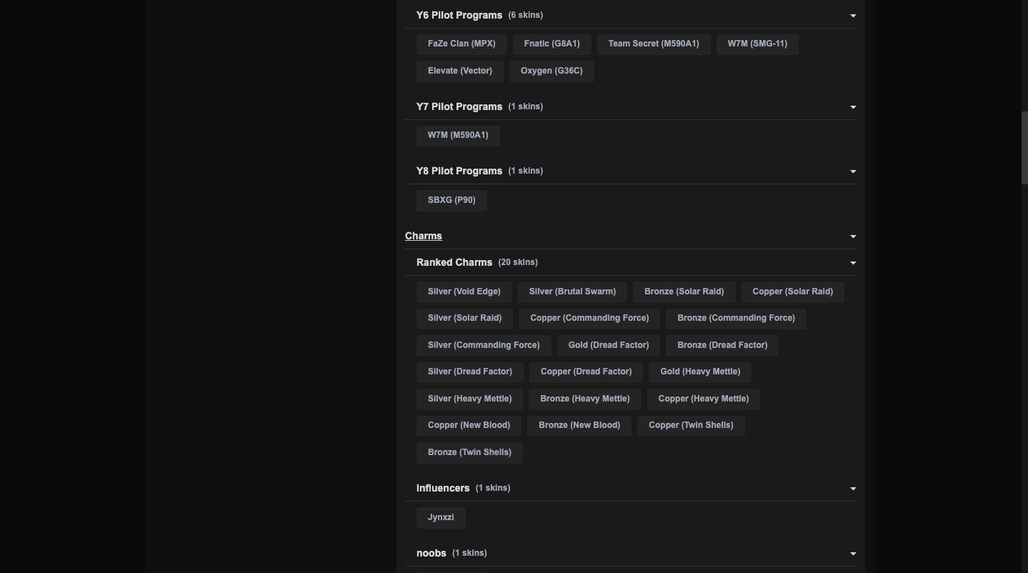The width and height of the screenshot is (1028, 573).
Task: Collapse the Y7 Pilot Programs section arrow
Action: coord(853,107)
